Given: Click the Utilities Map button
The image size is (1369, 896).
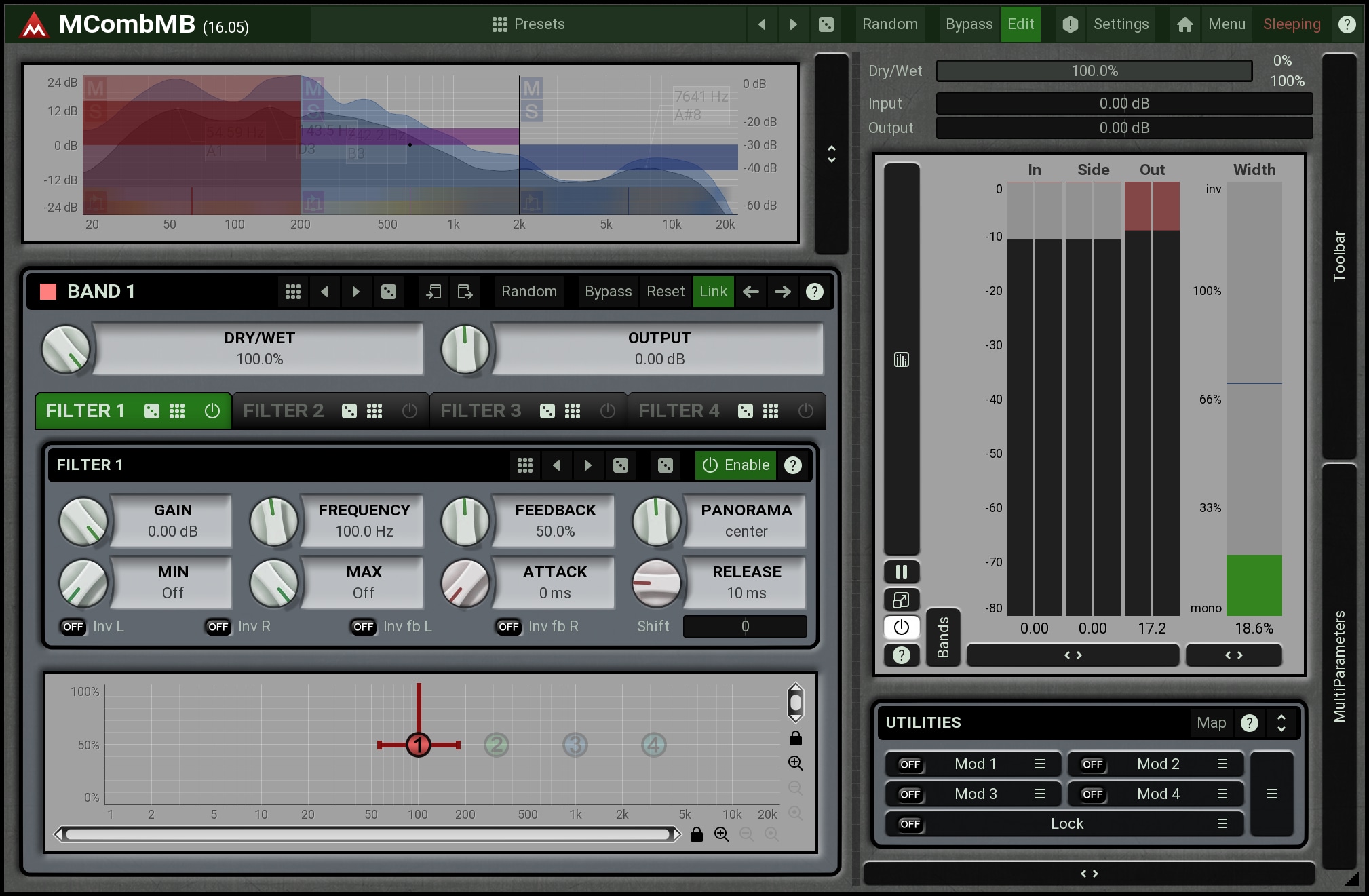Looking at the screenshot, I should pyautogui.click(x=1211, y=723).
